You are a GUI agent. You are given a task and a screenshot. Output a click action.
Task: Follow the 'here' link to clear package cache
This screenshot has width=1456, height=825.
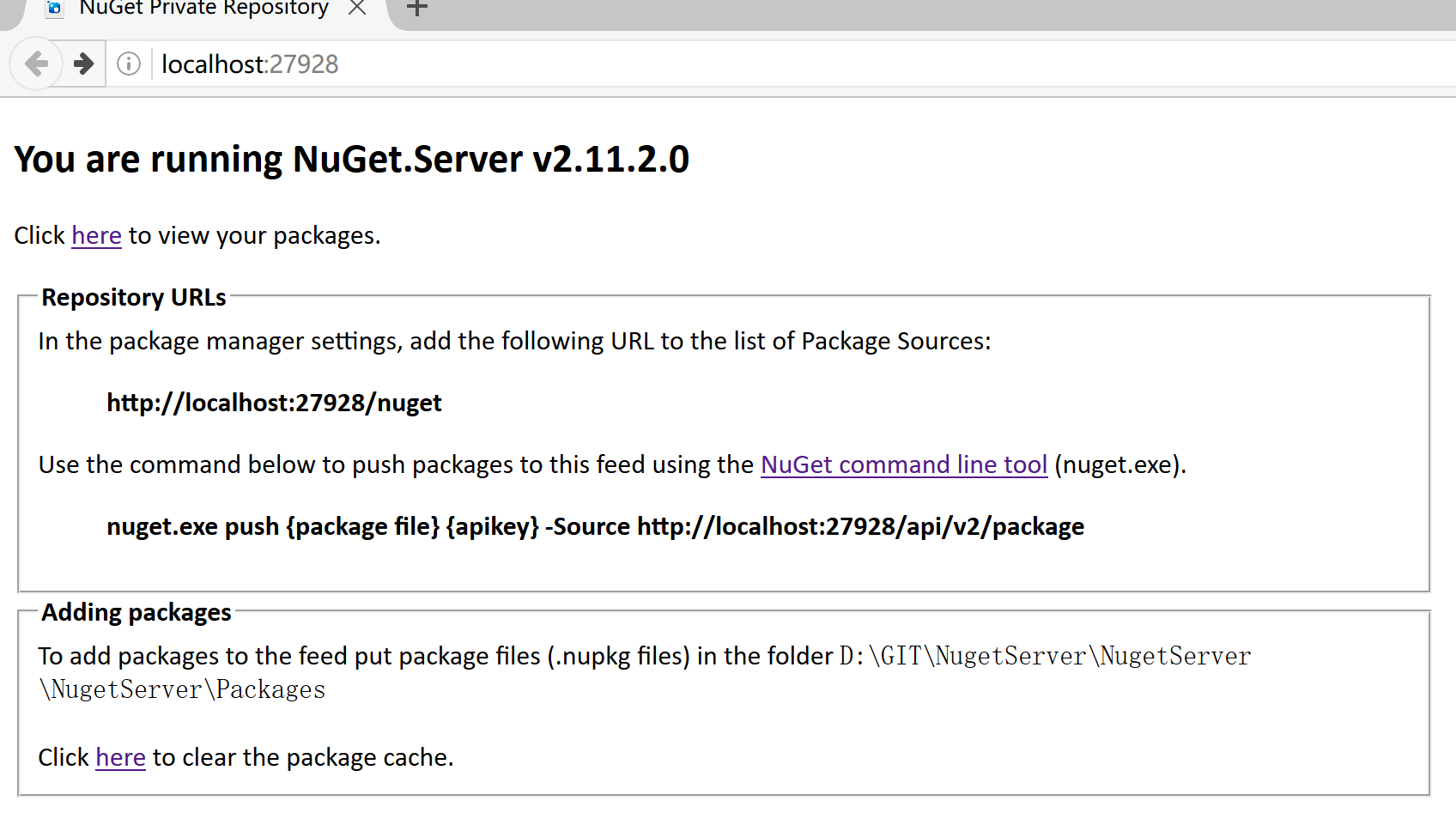(120, 757)
